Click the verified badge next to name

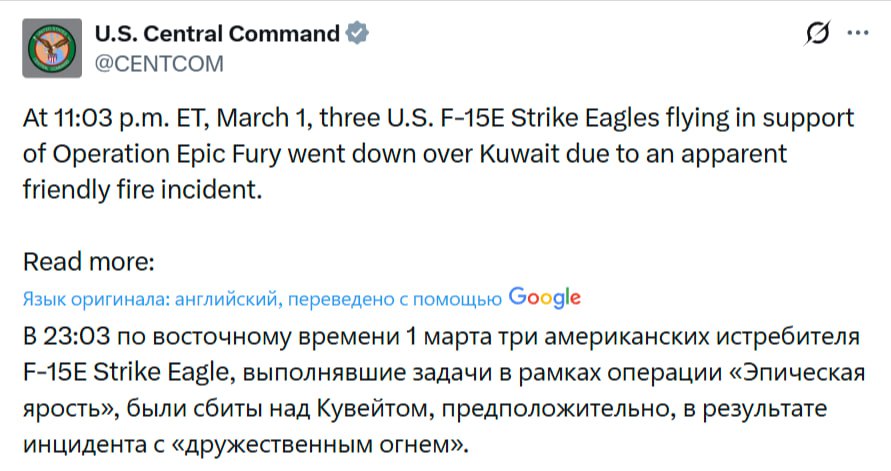(357, 34)
